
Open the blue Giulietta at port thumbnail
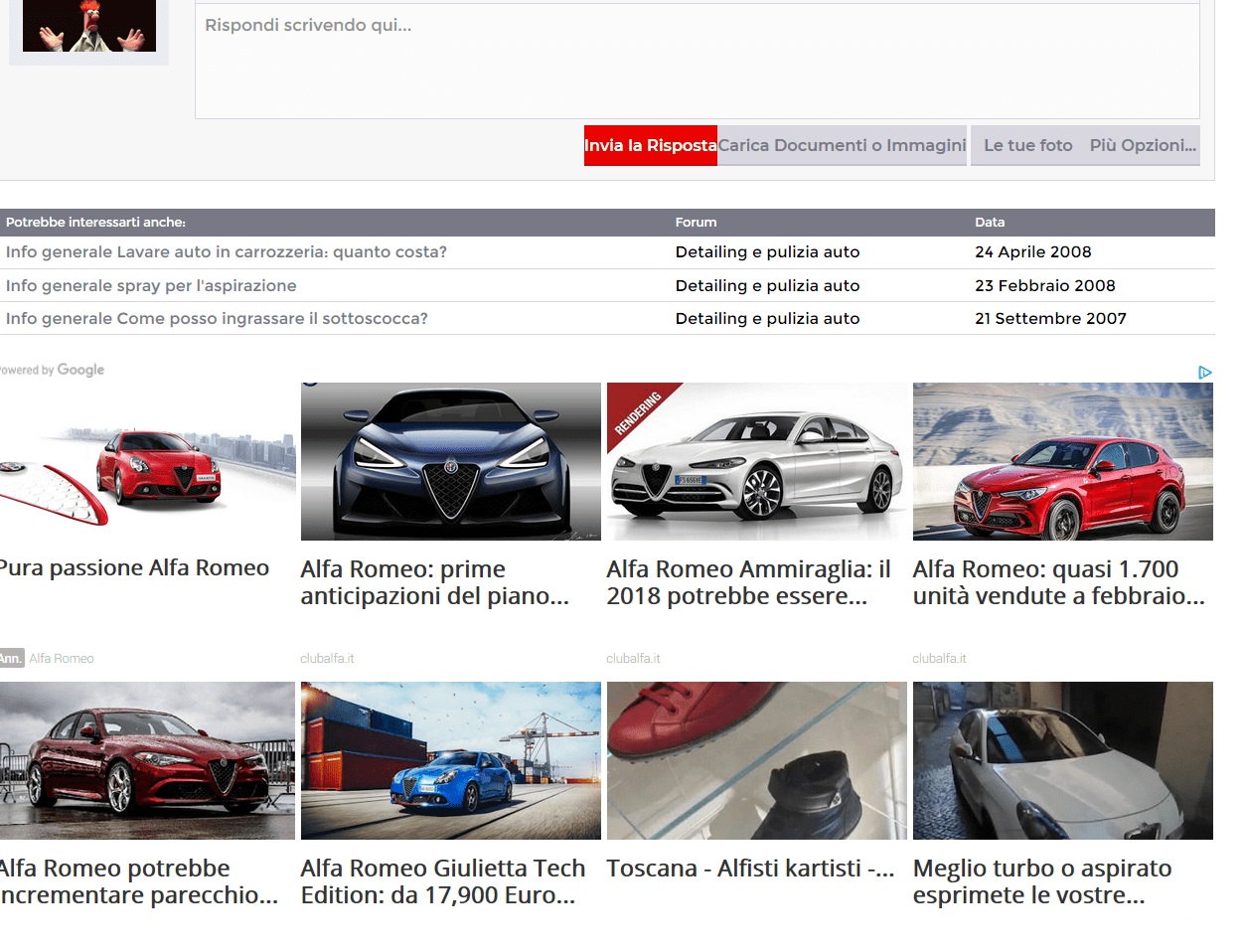pyautogui.click(x=451, y=761)
